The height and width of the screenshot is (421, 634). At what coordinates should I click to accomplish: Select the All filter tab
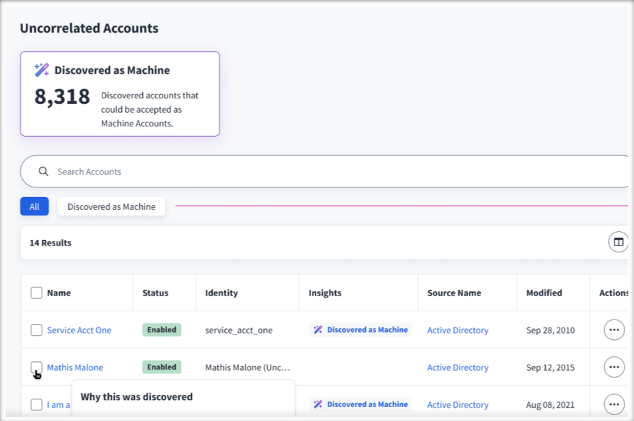tap(34, 207)
